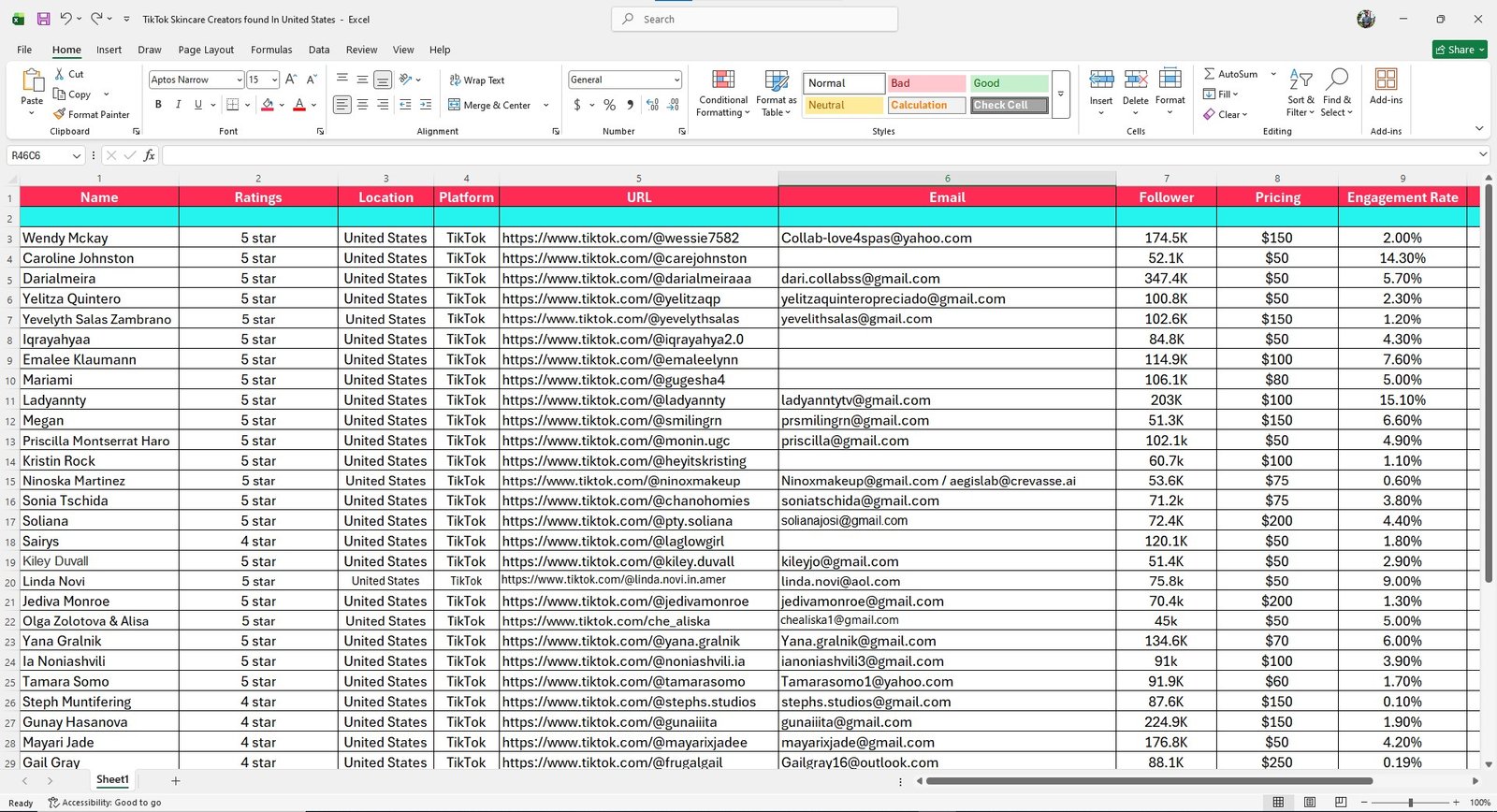Apply comma style number format

point(631,105)
